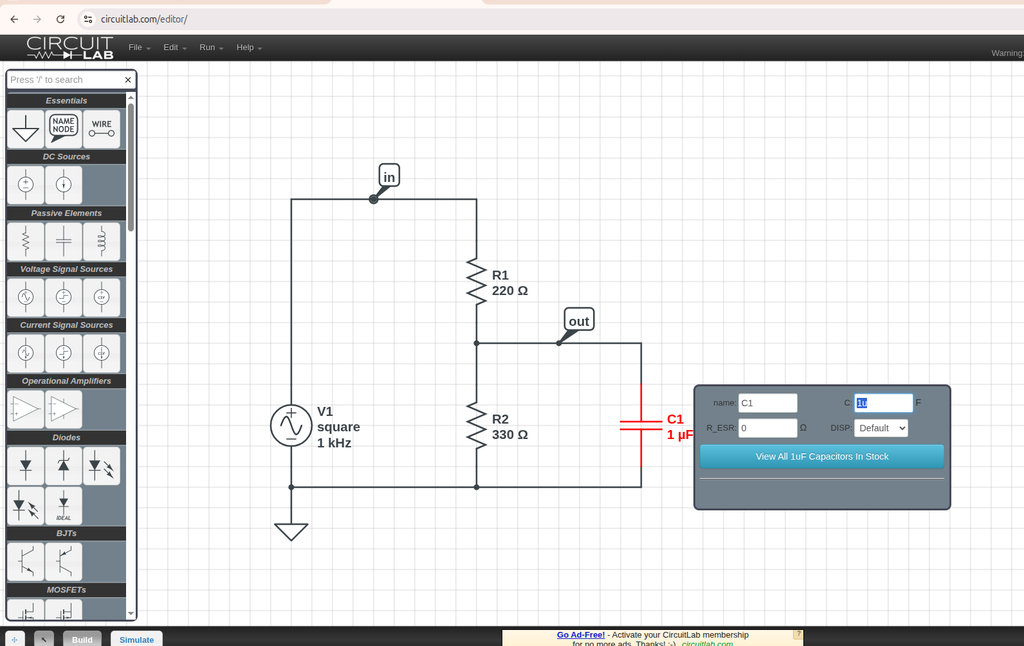1024x646 pixels.
Task: Expand the Edit menu
Action: pyautogui.click(x=174, y=48)
